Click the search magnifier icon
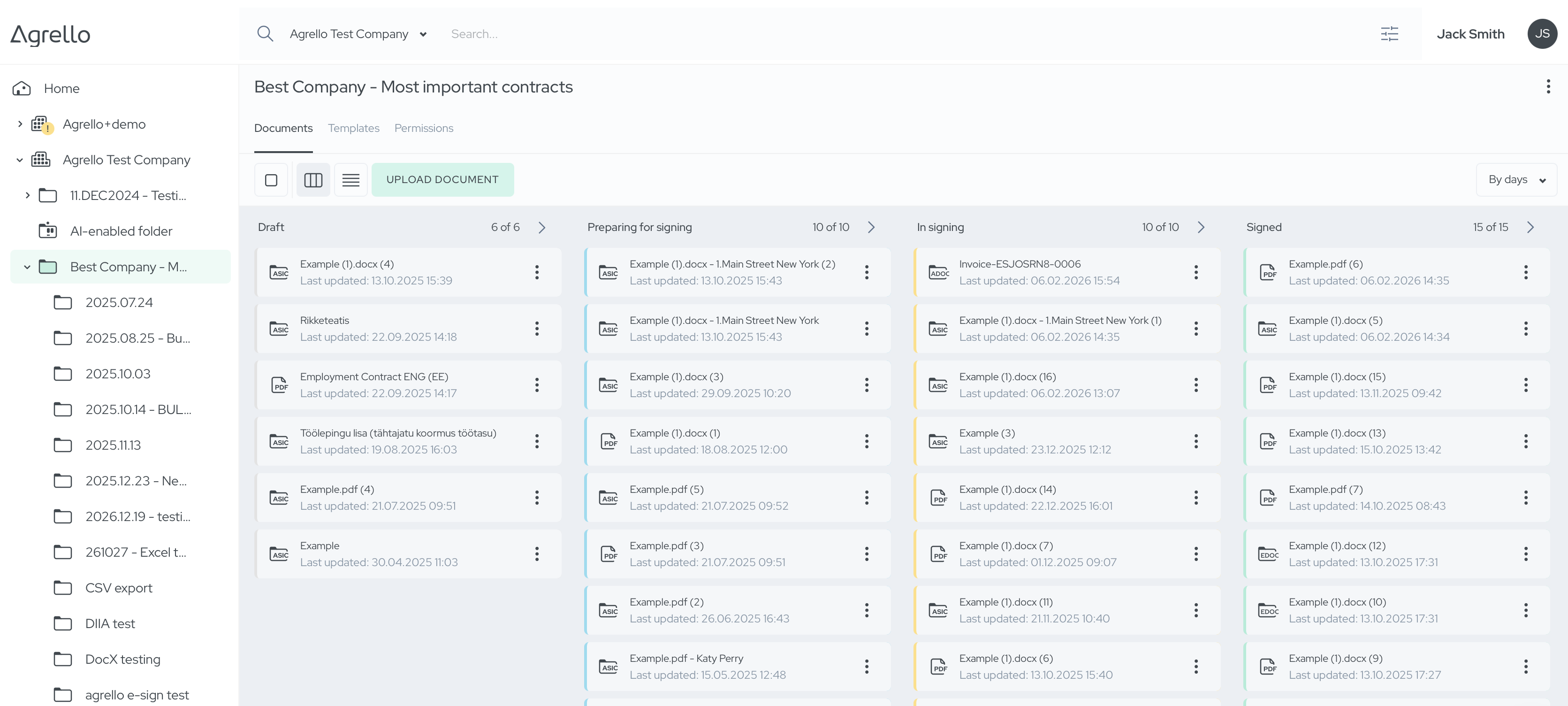This screenshot has height=706, width=1568. coord(265,33)
